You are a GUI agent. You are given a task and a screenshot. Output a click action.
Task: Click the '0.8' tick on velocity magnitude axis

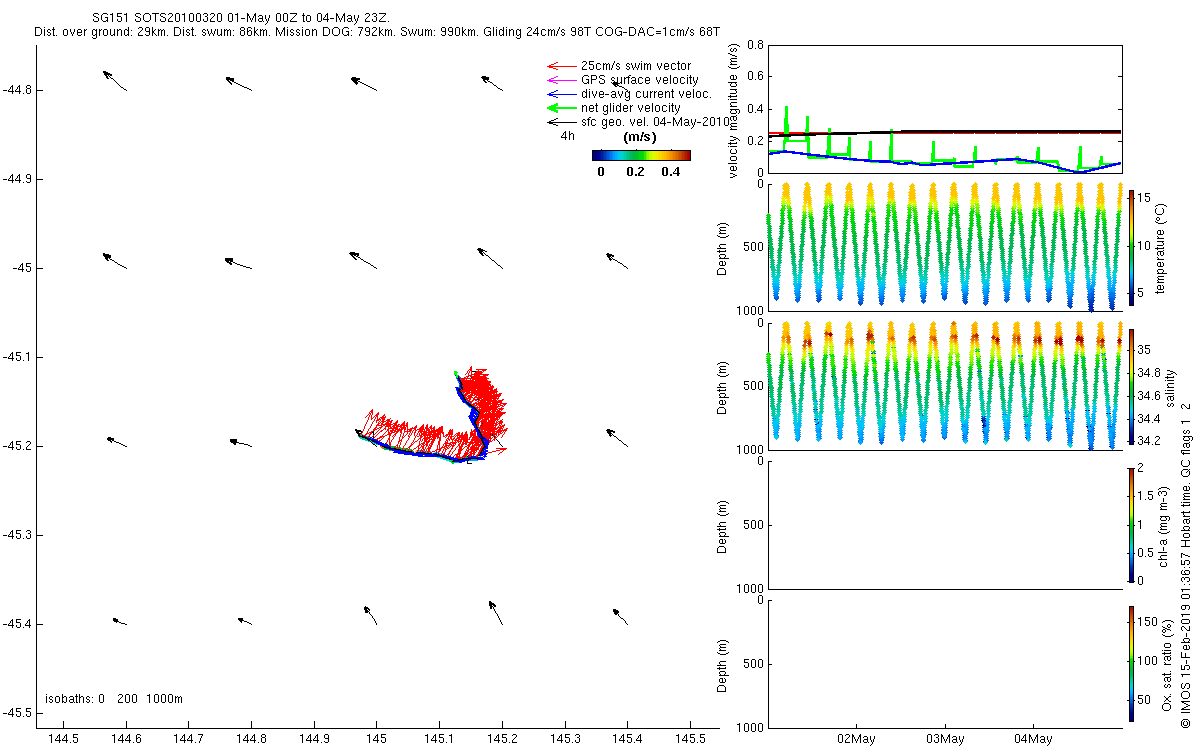(x=756, y=46)
